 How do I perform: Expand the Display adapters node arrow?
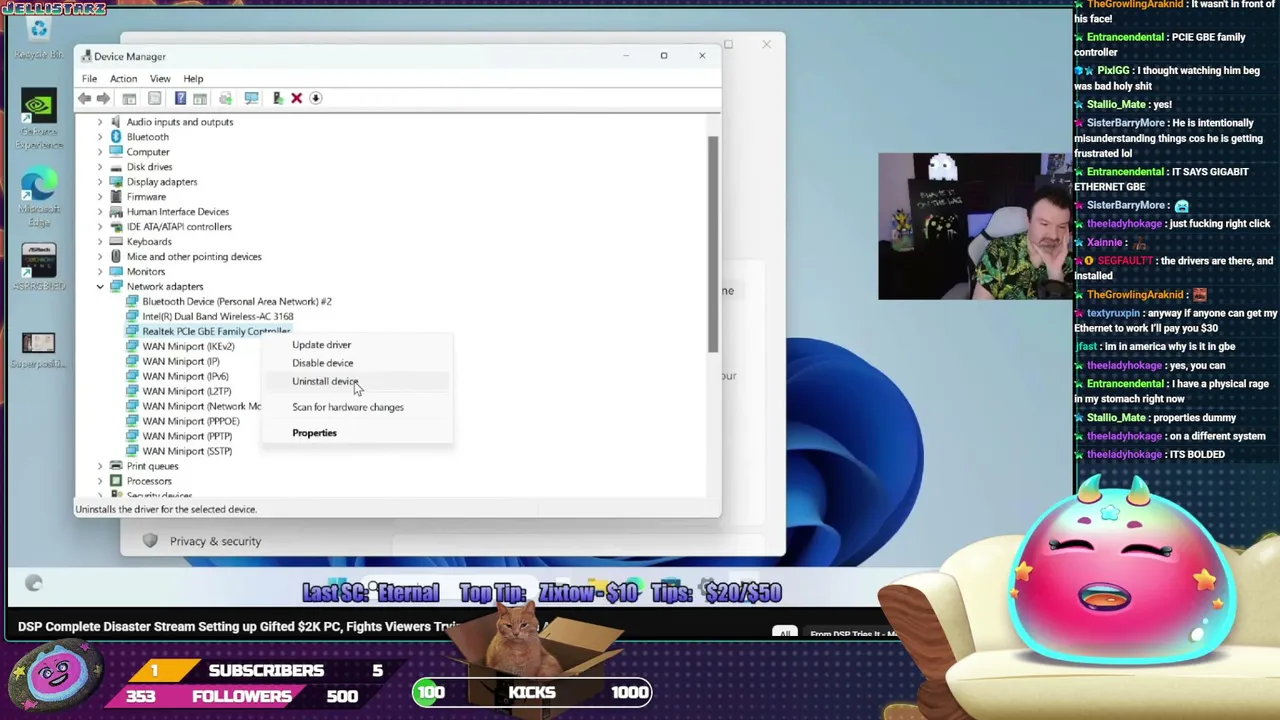(99, 182)
